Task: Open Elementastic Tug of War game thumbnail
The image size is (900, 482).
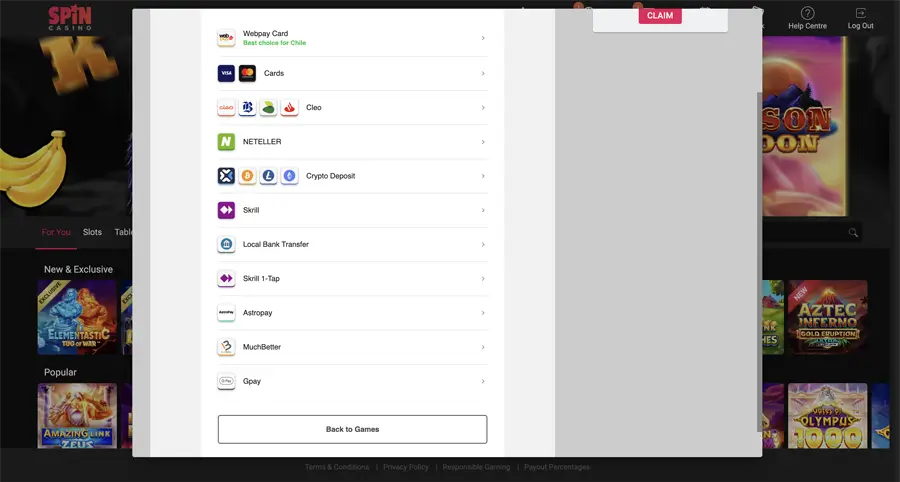Action: point(77,317)
